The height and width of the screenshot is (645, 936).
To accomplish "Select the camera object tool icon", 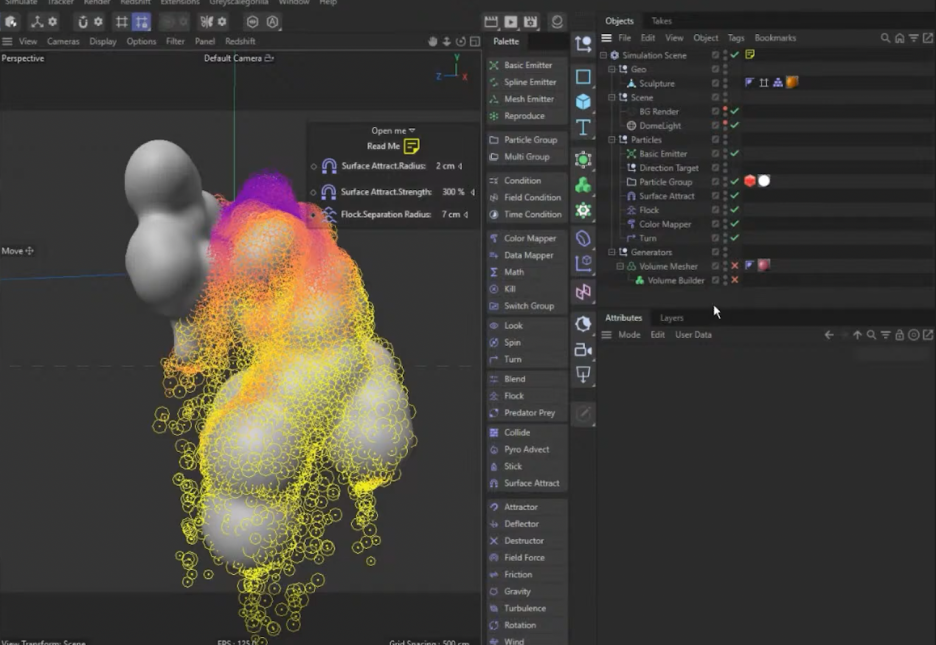I will tap(583, 350).
